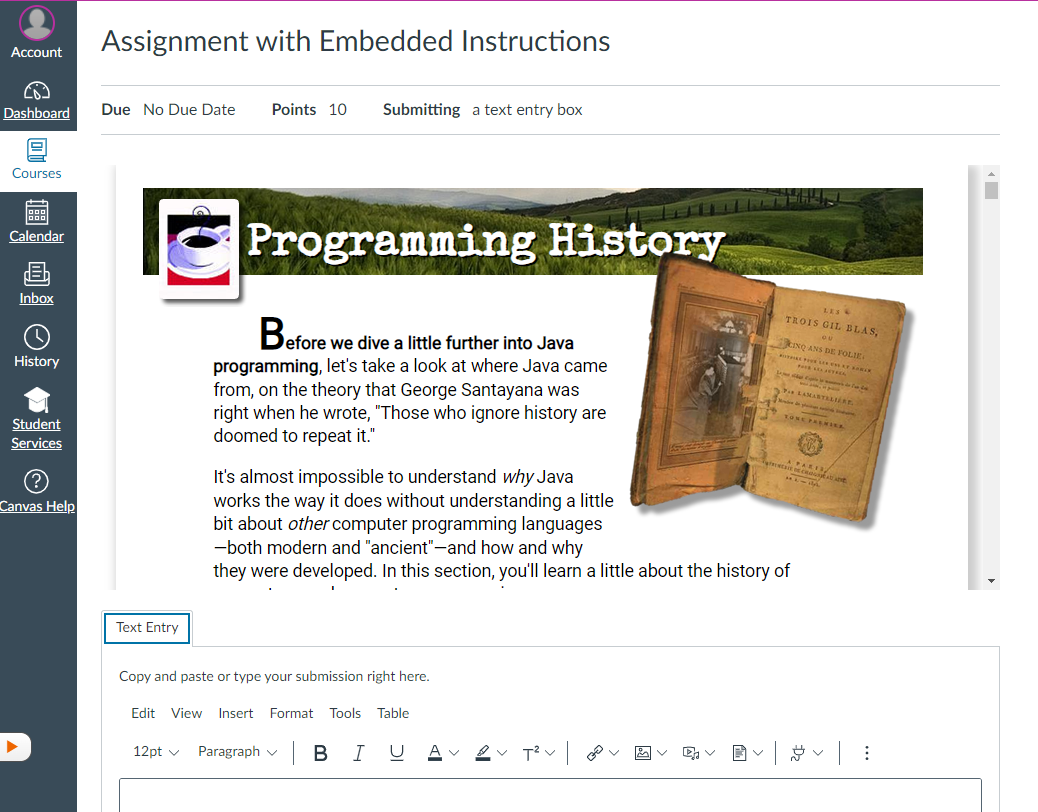Open the Student Services link
The image size is (1038, 812).
37,420
